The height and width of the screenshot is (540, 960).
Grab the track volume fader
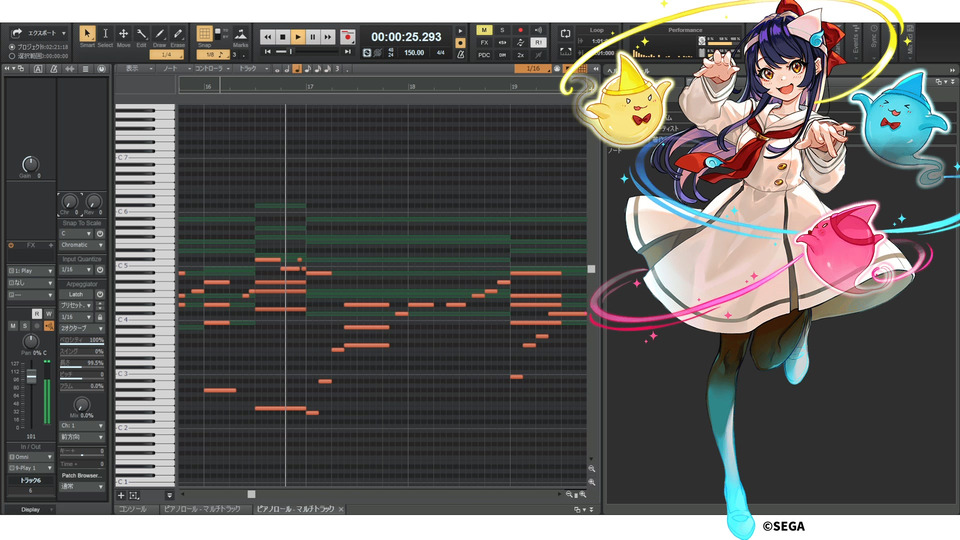click(x=31, y=377)
